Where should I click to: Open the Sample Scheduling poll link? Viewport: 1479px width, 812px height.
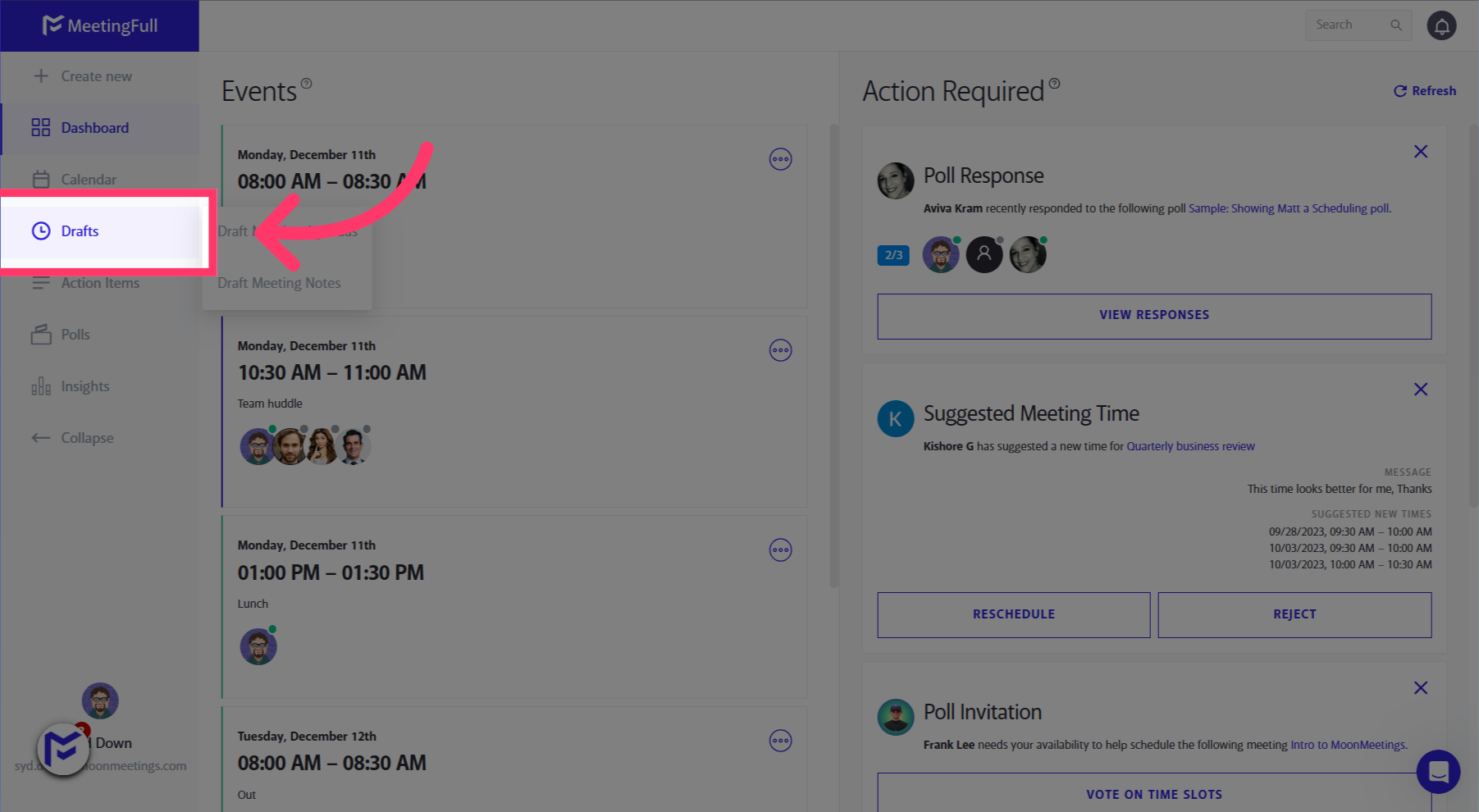click(1290, 208)
